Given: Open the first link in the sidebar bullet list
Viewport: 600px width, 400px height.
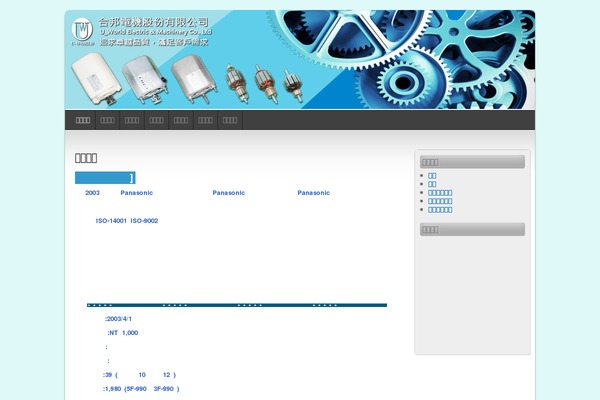Looking at the screenshot, I should [x=432, y=176].
